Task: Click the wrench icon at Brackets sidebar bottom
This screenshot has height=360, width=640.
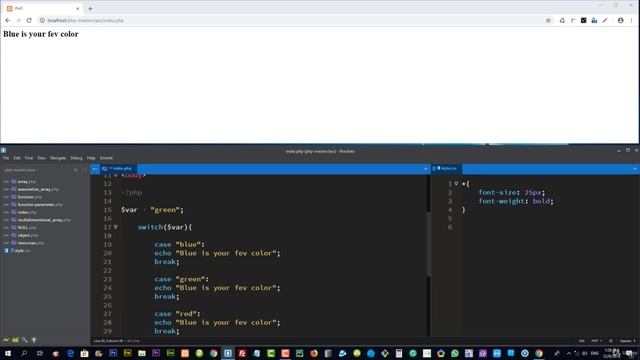Action: point(25,340)
